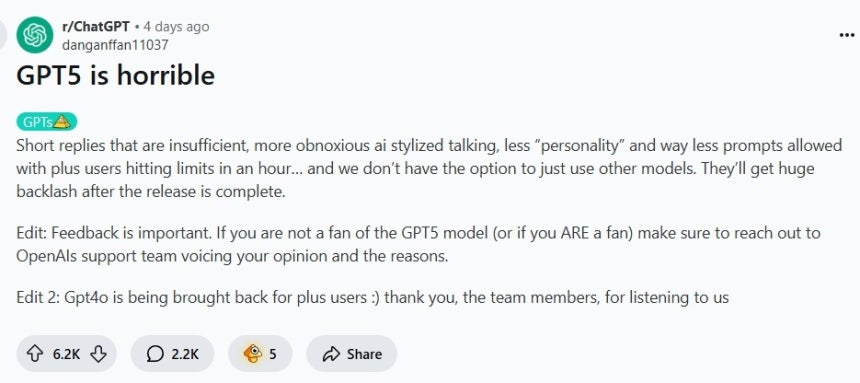
Task: Downvote the post with the down arrow
Action: pyautogui.click(x=98, y=354)
